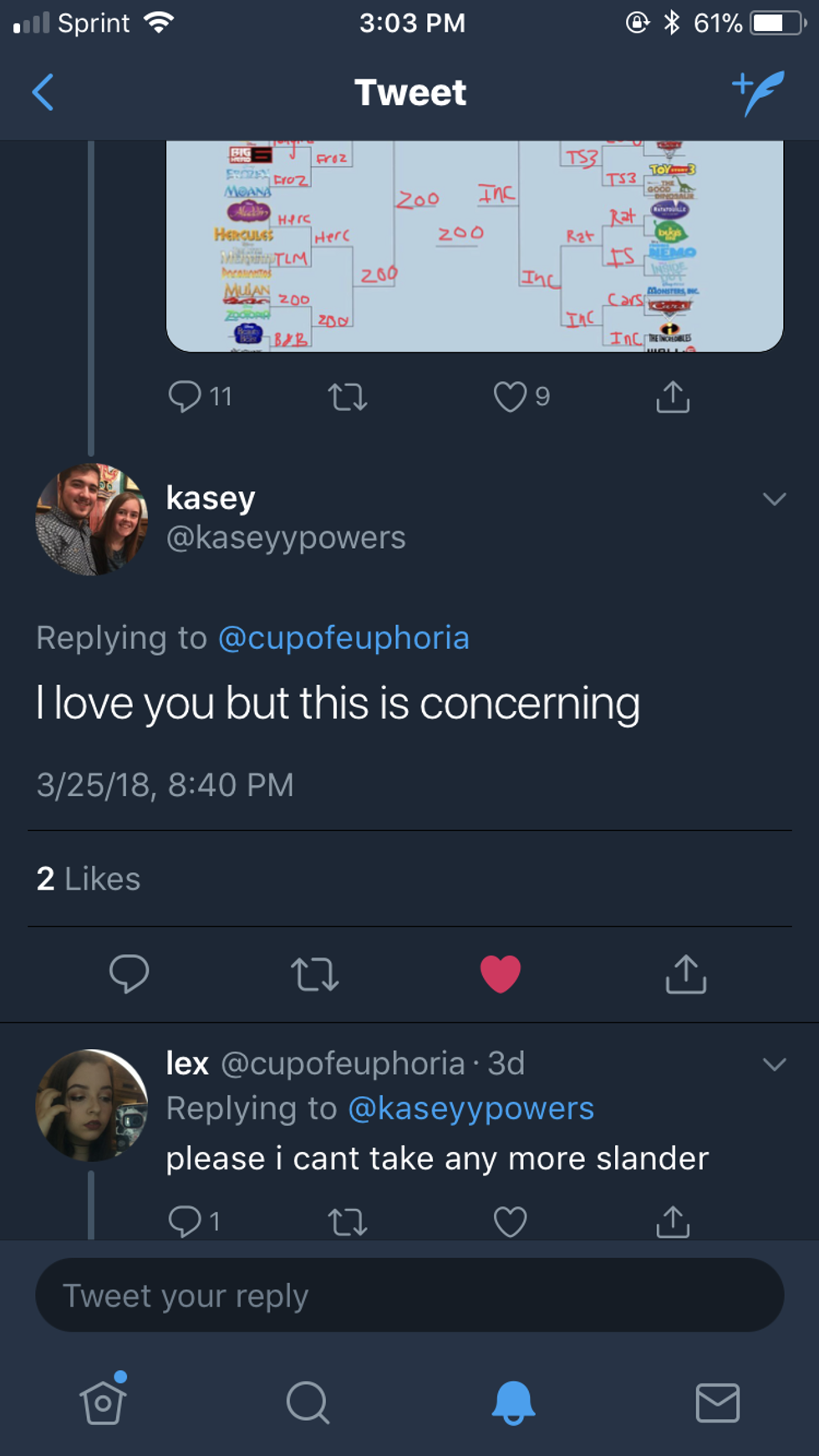
Task: Reply to kasey's tweet via comment bubble
Action: [x=129, y=973]
